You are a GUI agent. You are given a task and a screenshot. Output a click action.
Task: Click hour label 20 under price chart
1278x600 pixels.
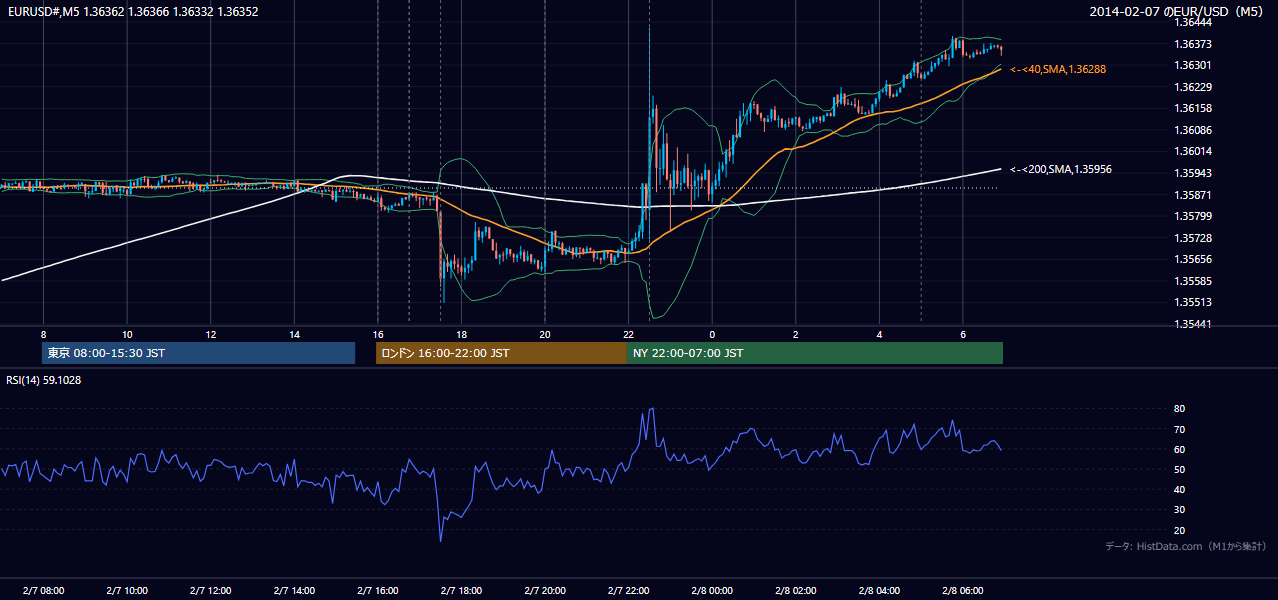coord(545,334)
